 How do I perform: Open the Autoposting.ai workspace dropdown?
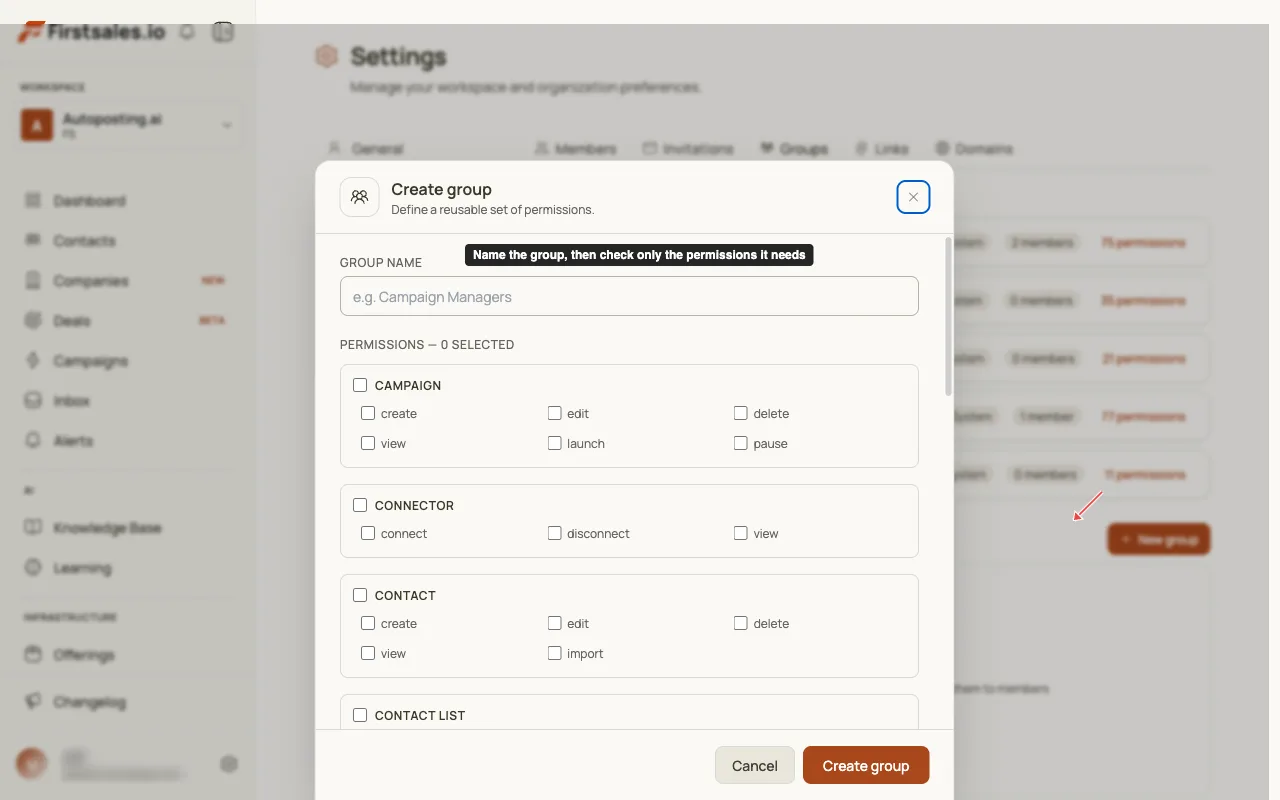point(128,125)
